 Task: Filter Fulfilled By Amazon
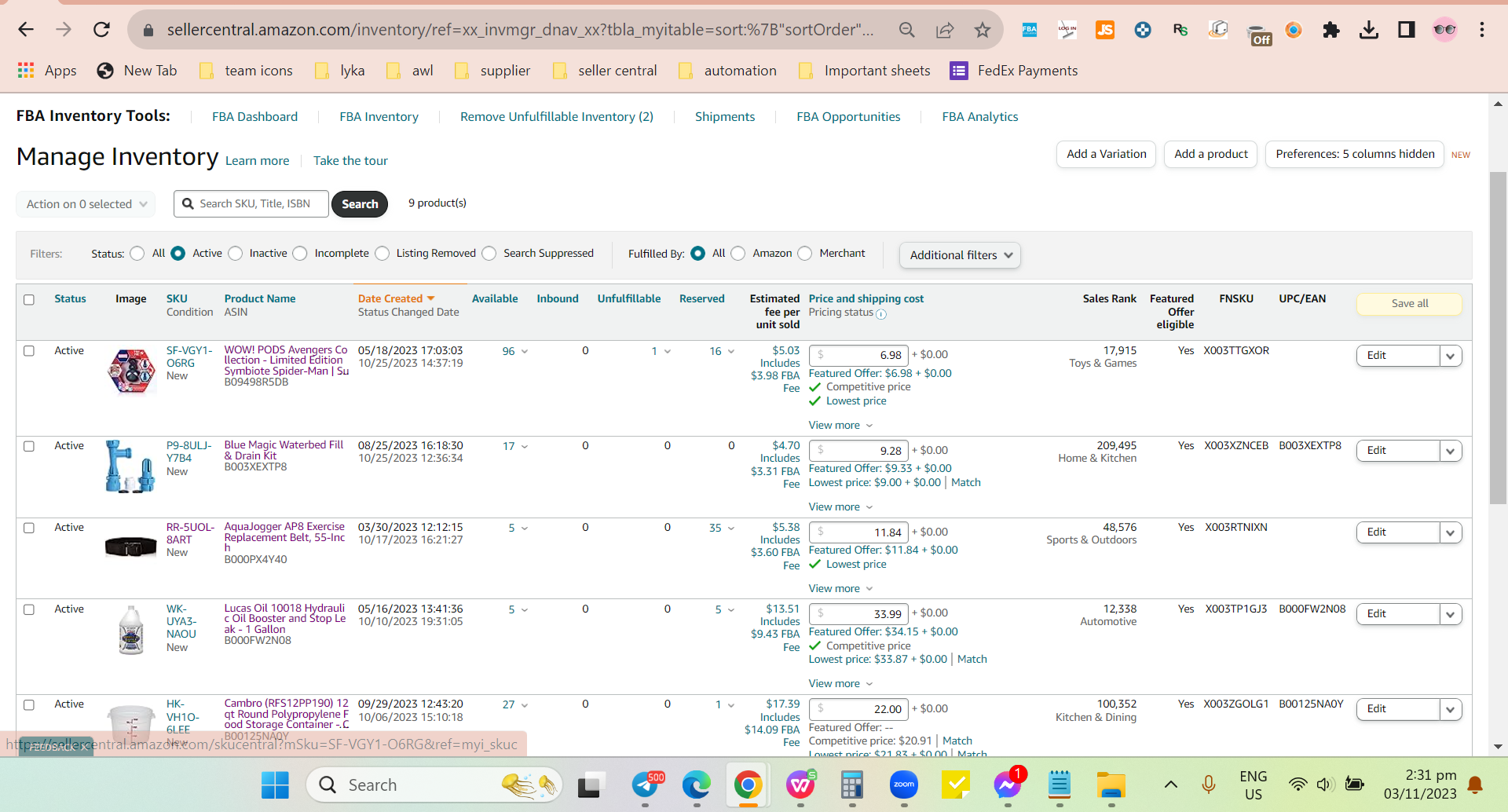pos(738,253)
